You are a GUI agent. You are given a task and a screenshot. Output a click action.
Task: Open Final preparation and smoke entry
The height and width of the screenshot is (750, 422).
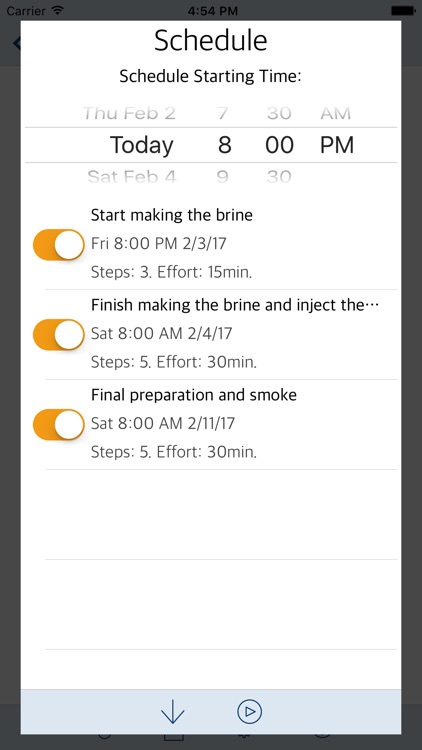(x=221, y=424)
